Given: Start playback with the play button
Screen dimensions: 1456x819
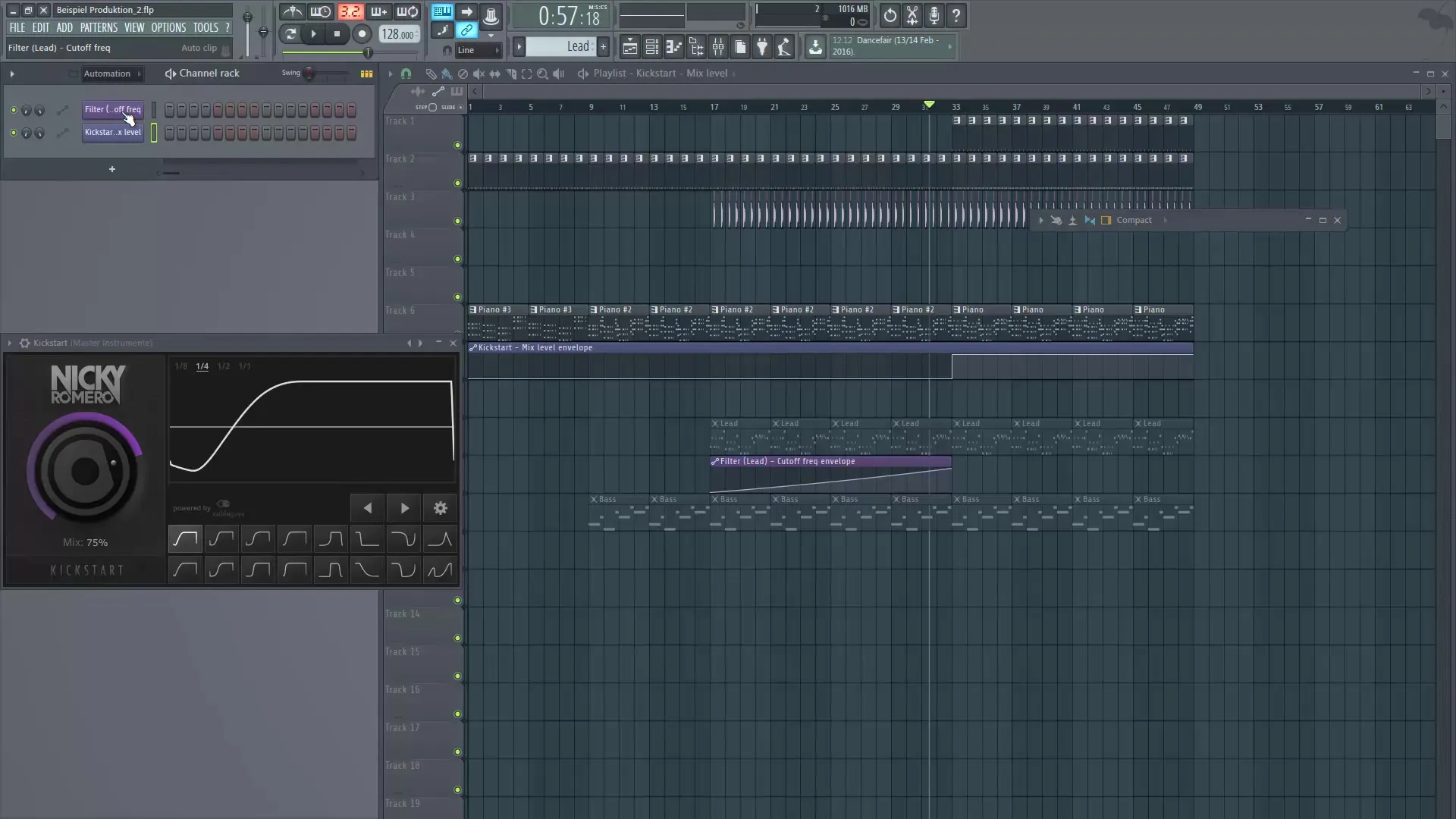Looking at the screenshot, I should 313,33.
